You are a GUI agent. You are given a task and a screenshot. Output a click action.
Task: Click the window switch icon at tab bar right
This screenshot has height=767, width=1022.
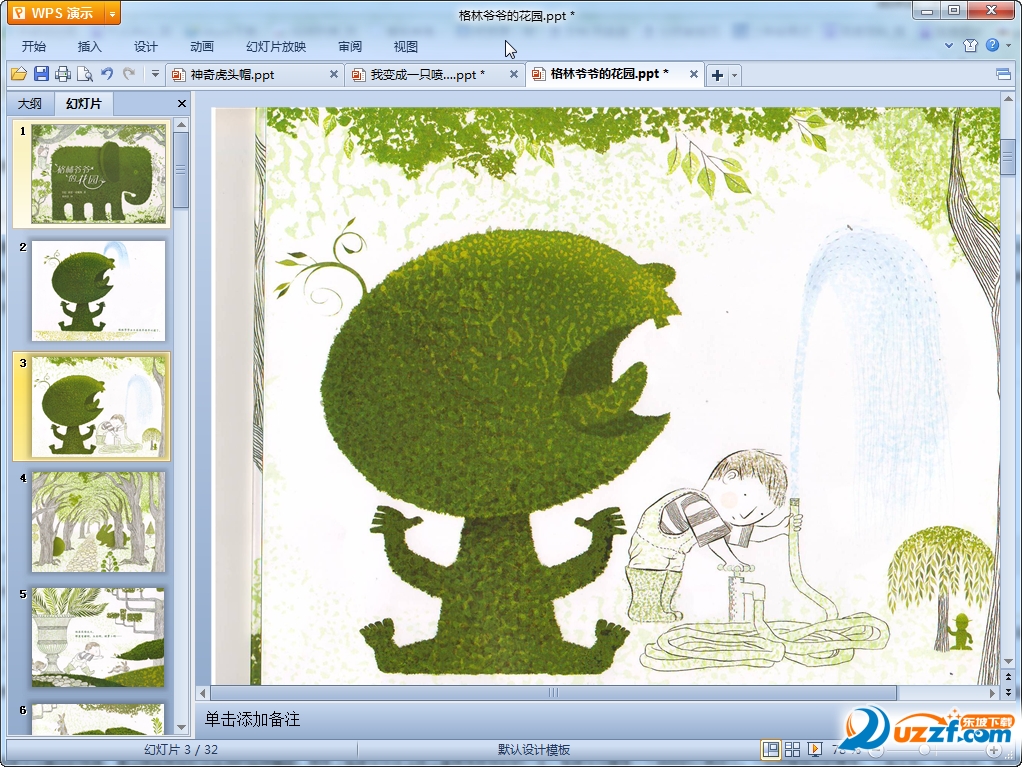[1004, 74]
